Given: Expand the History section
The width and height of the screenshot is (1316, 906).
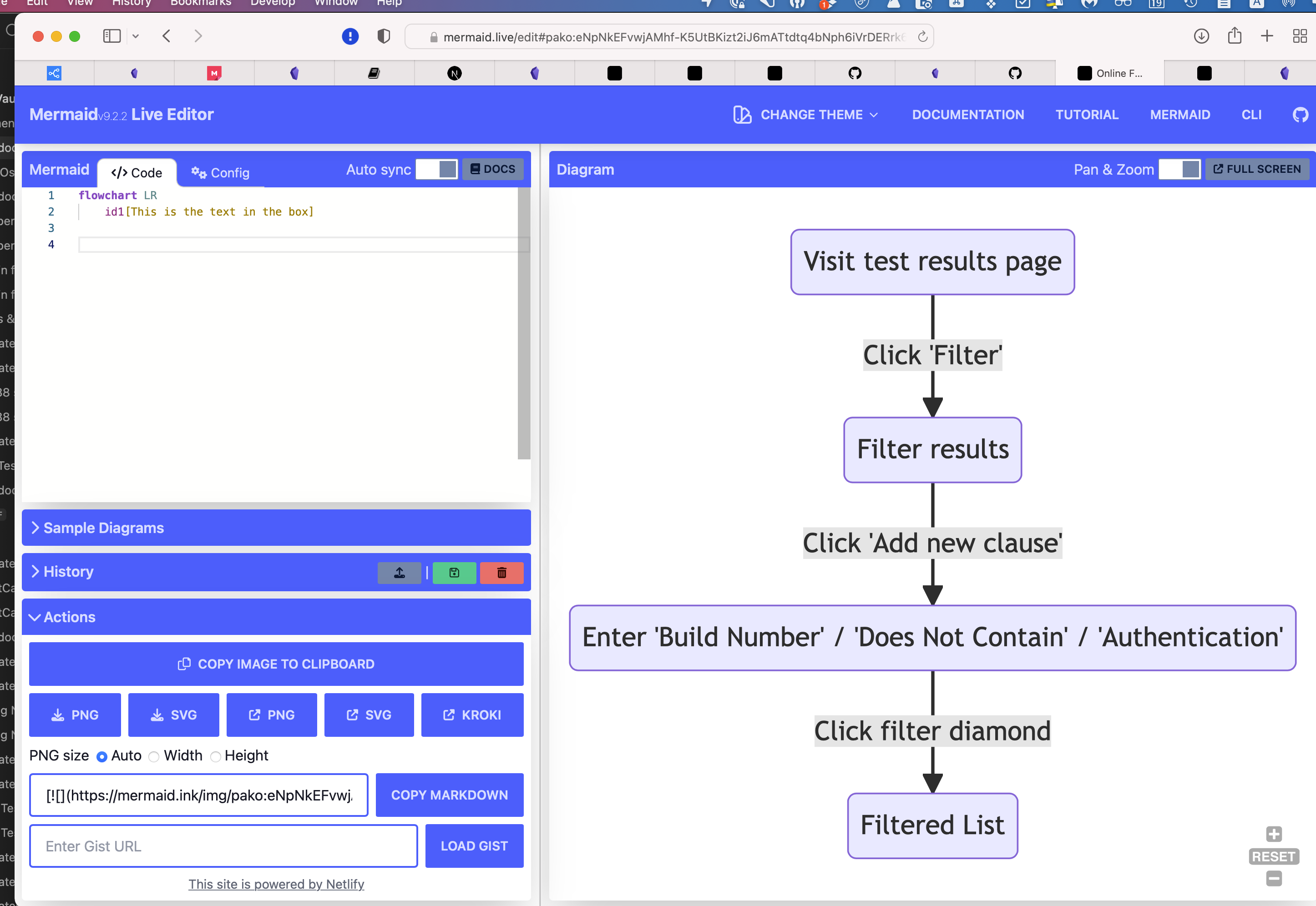Looking at the screenshot, I should pyautogui.click(x=68, y=571).
